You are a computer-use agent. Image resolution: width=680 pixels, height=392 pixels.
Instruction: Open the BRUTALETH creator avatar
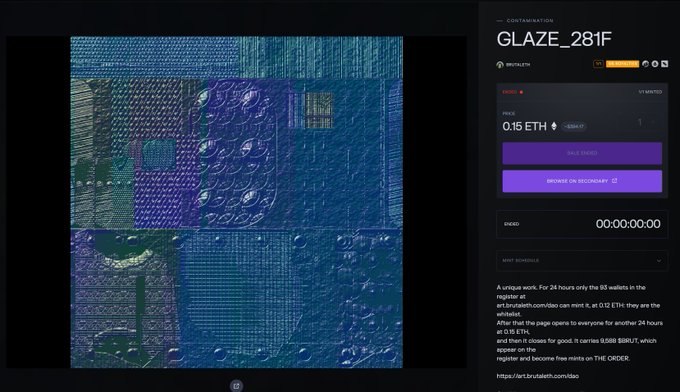500,65
